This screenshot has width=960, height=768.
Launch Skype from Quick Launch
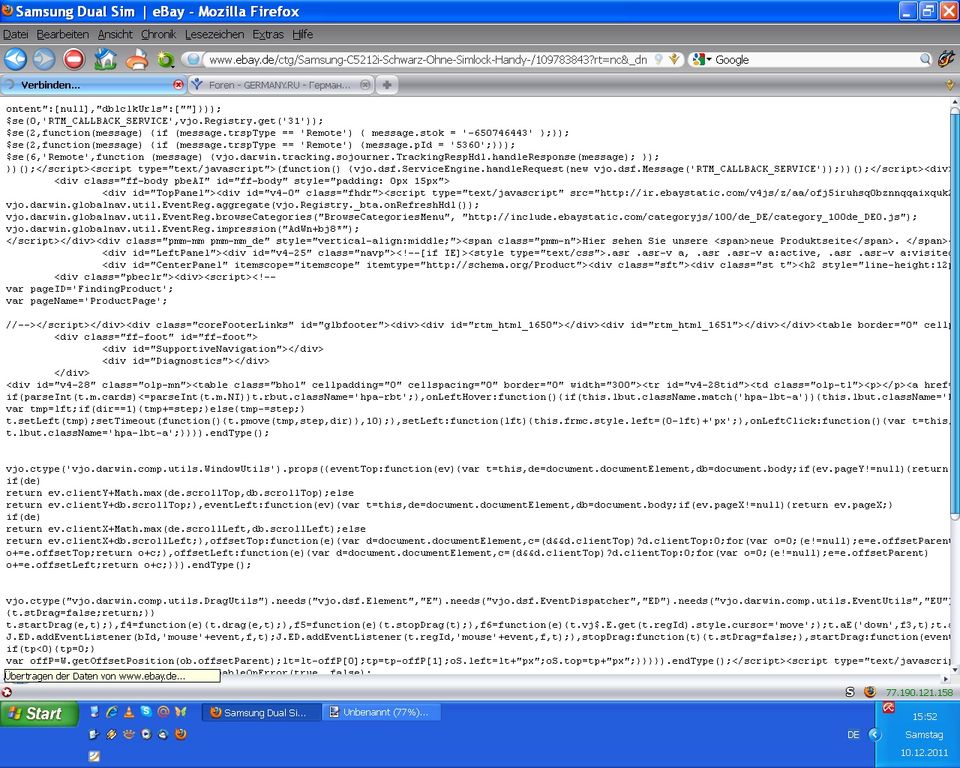pos(146,712)
